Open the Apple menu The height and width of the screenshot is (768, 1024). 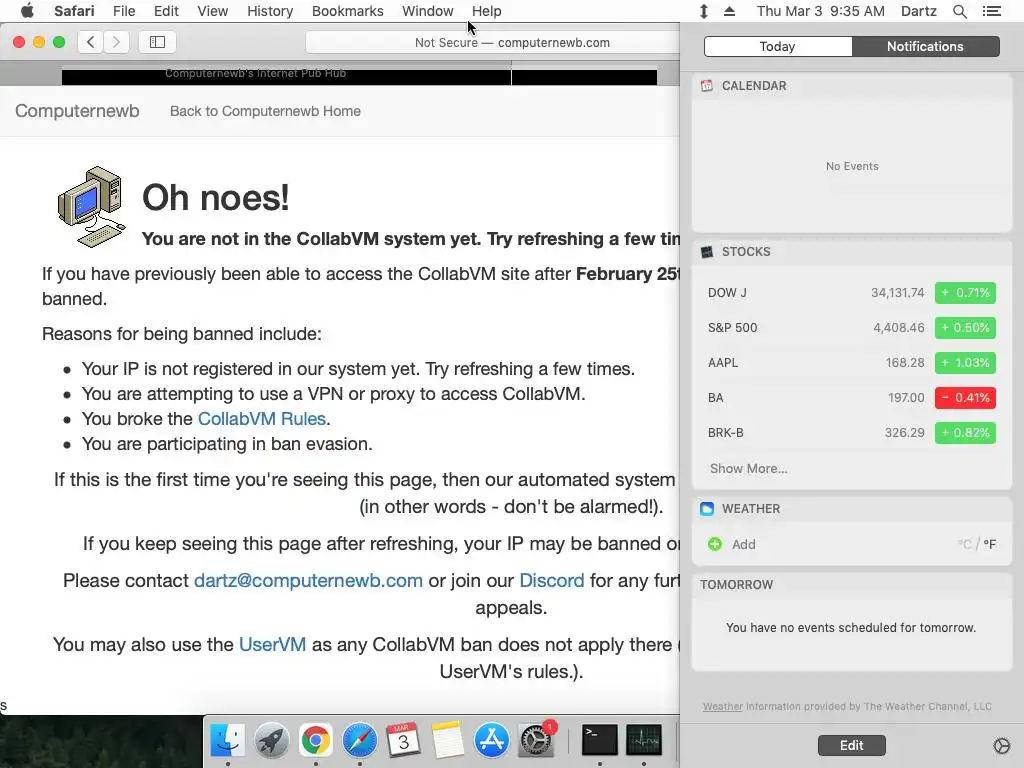point(27,11)
